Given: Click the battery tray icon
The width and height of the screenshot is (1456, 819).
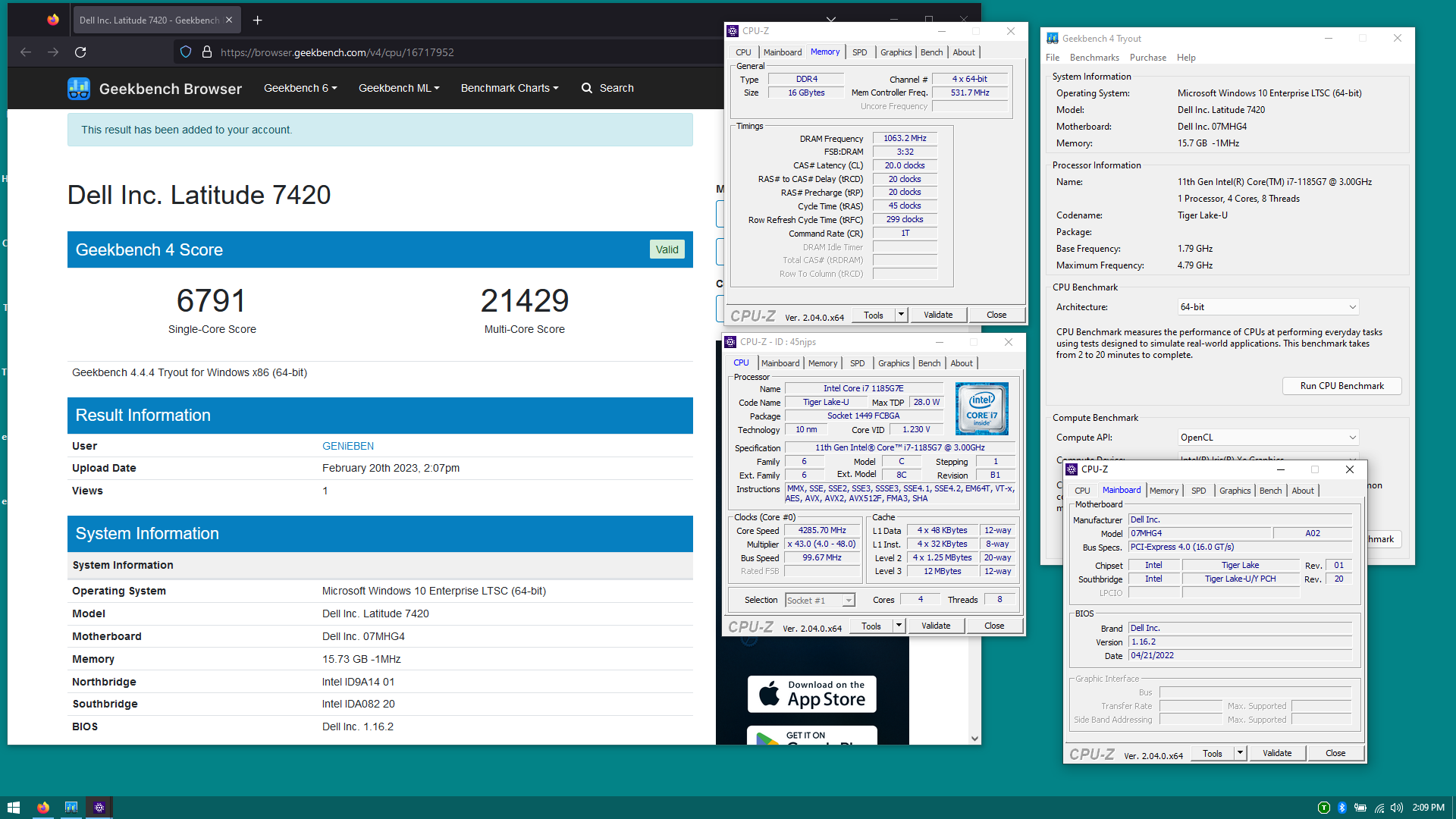Looking at the screenshot, I should (x=1360, y=808).
